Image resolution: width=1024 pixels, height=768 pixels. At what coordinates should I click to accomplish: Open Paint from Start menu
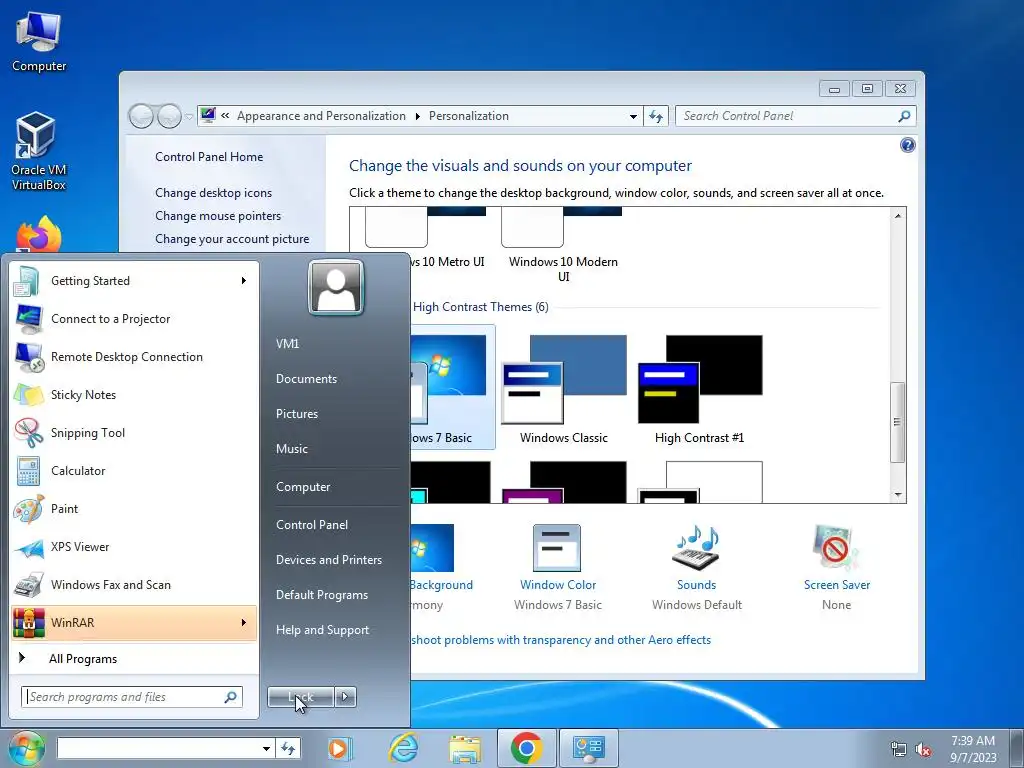(x=133, y=509)
